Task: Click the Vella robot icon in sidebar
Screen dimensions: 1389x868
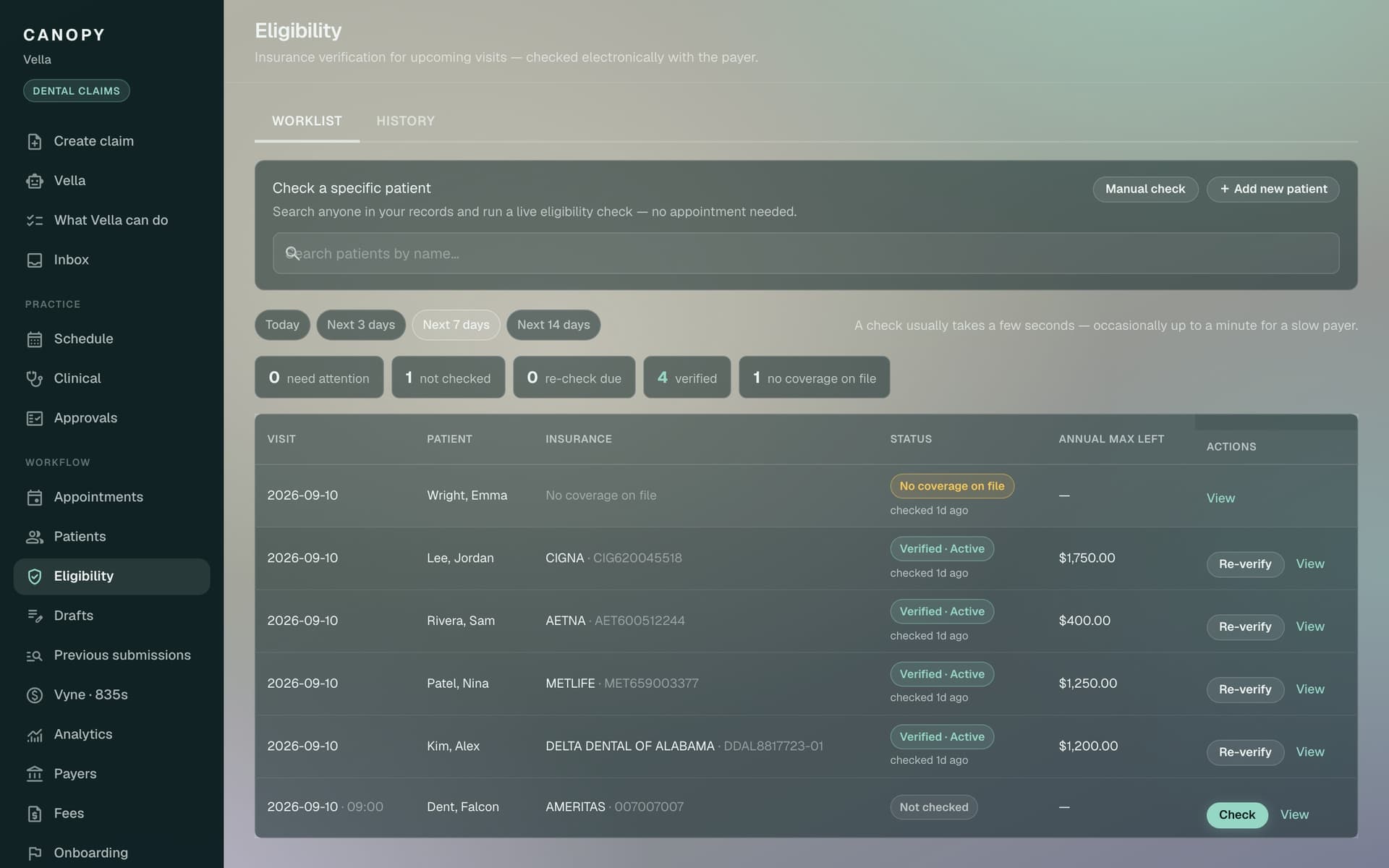Action: coord(35,181)
